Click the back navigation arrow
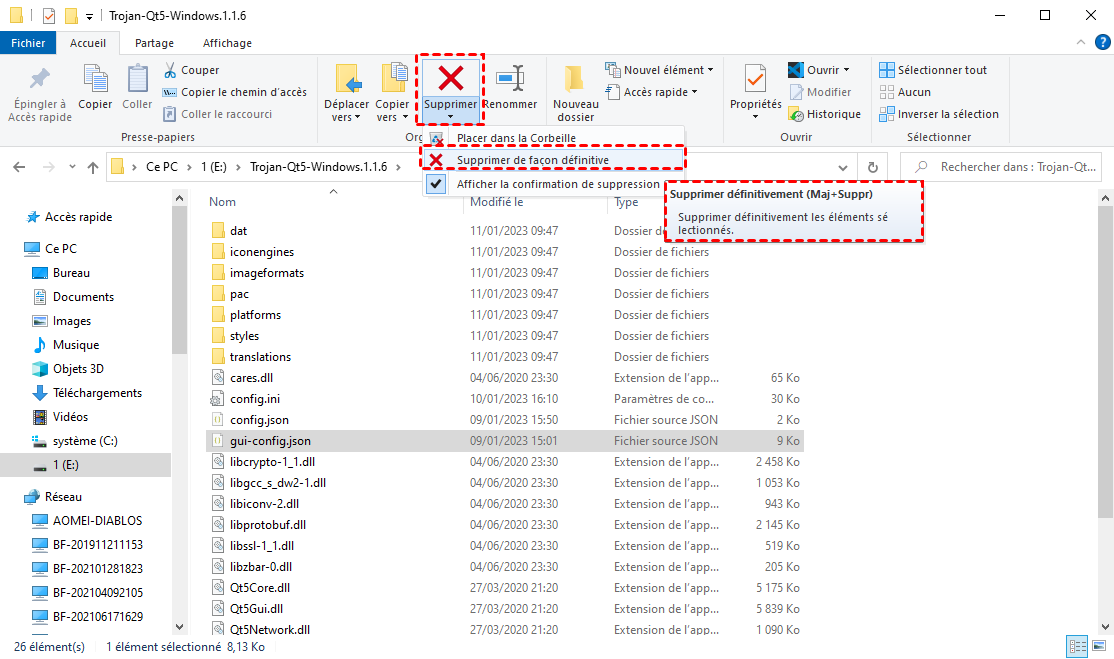This screenshot has width=1114, height=659. pos(19,167)
